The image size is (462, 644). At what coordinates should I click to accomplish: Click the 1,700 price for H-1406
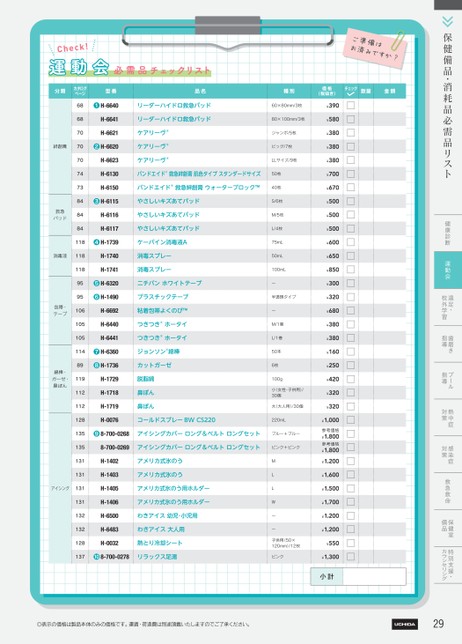(331, 502)
